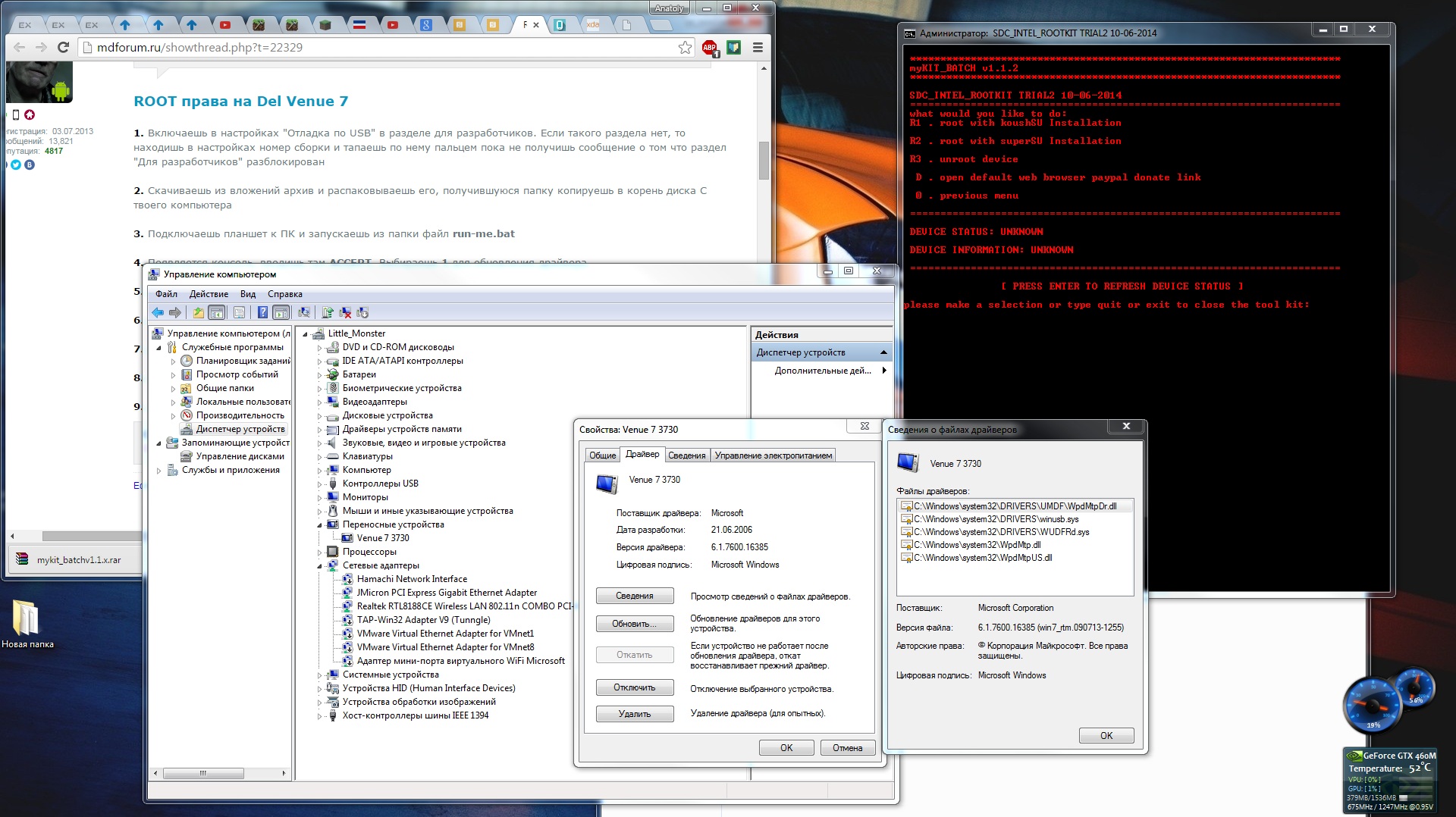Viewport: 1456px width, 817px height.
Task: Reload the mdforum.ru page
Action: [64, 48]
